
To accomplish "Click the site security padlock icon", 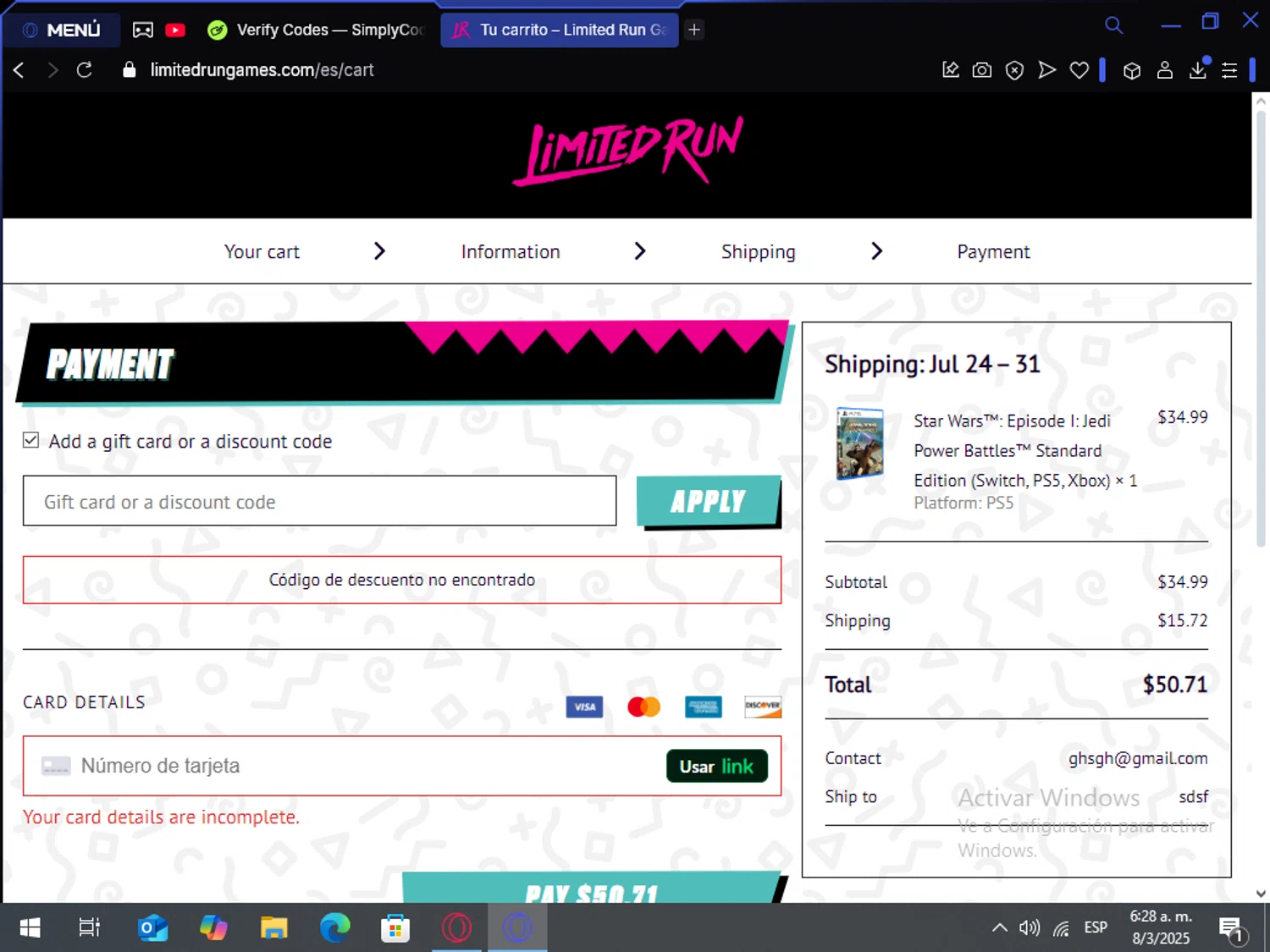I will click(x=129, y=69).
